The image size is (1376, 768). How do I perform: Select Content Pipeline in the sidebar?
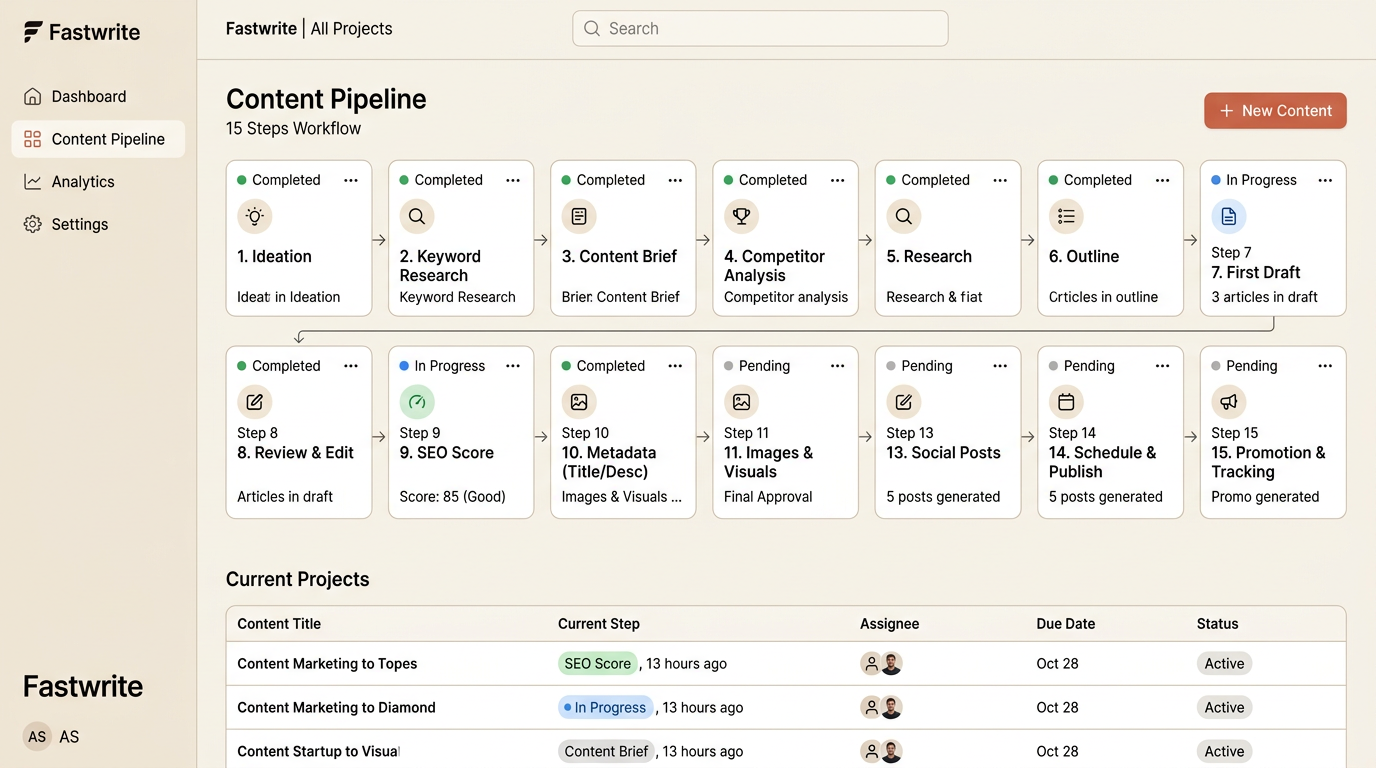click(98, 139)
